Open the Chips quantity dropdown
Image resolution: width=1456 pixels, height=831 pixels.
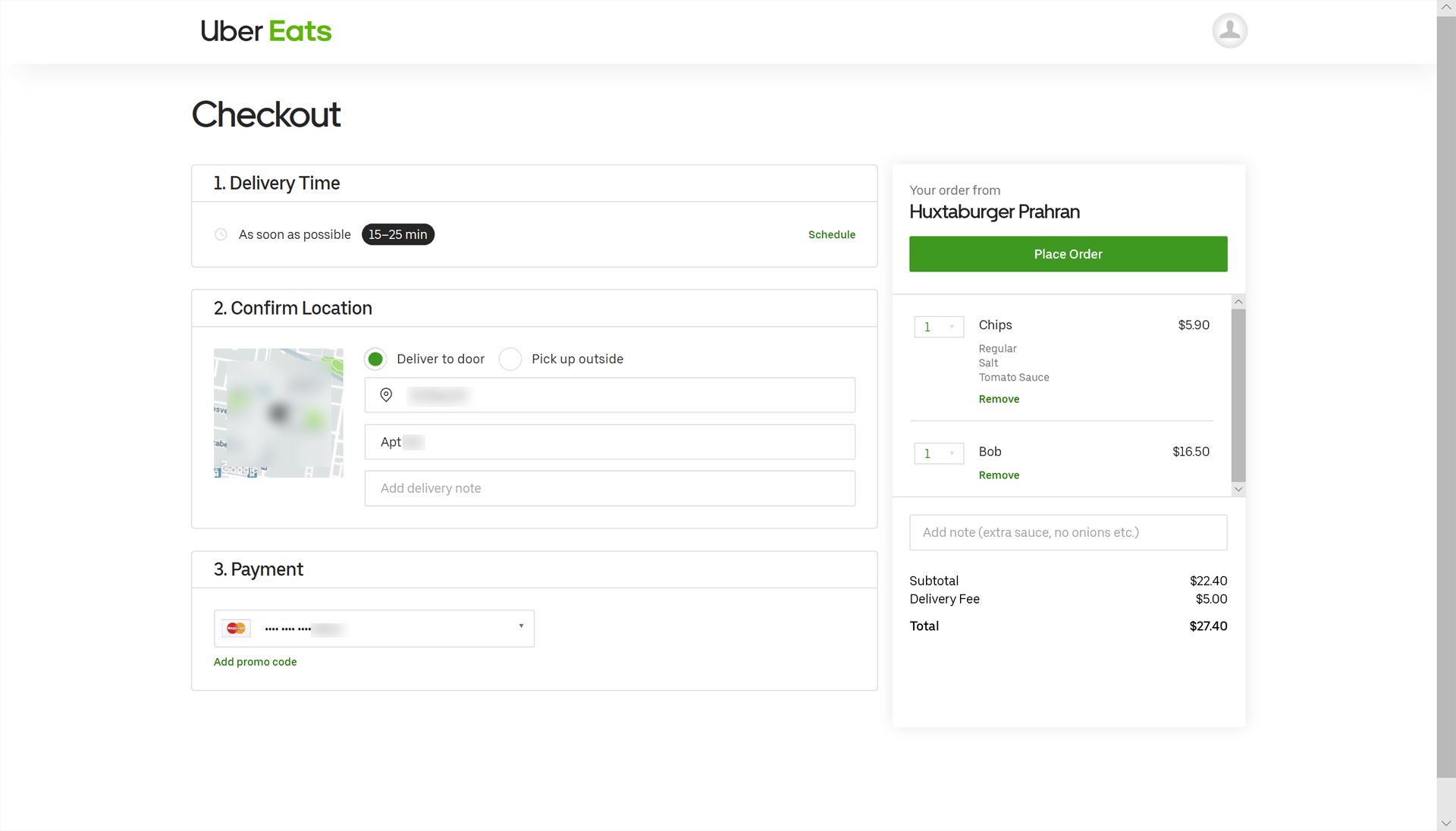click(x=939, y=327)
